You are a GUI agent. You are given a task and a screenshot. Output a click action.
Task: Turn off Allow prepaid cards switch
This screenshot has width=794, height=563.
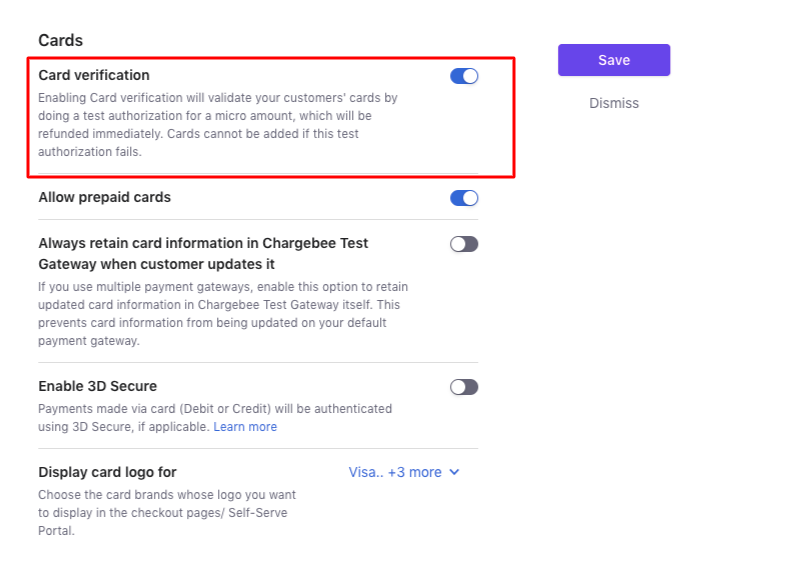pos(464,198)
